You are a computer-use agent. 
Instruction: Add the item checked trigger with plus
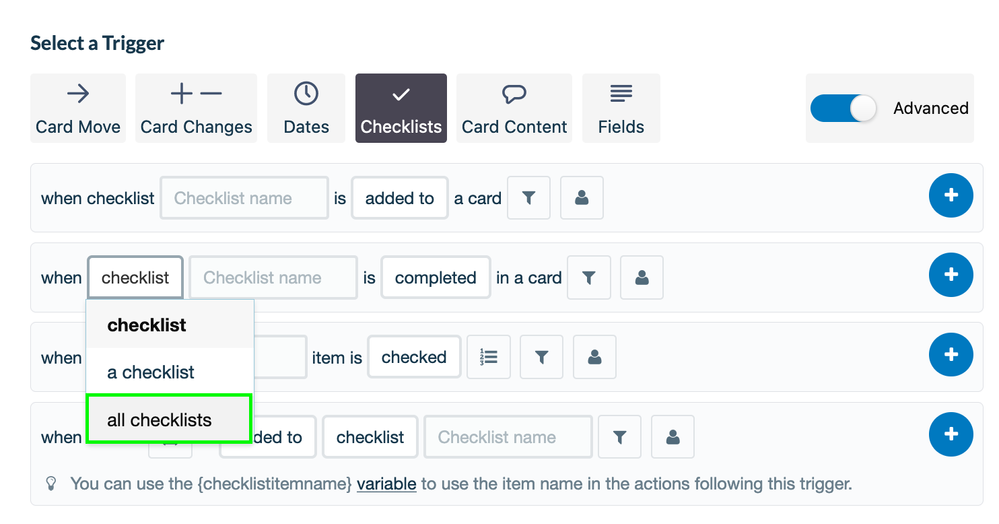coord(951,354)
